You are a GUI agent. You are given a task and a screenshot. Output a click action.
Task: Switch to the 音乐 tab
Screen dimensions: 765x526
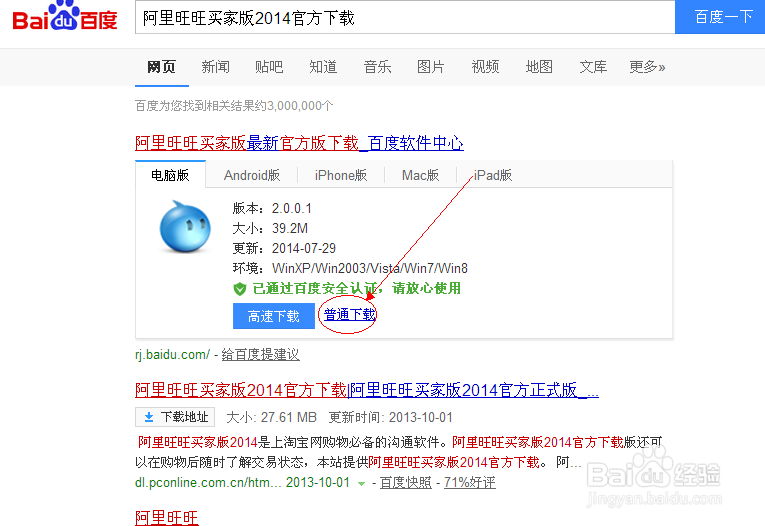click(377, 67)
